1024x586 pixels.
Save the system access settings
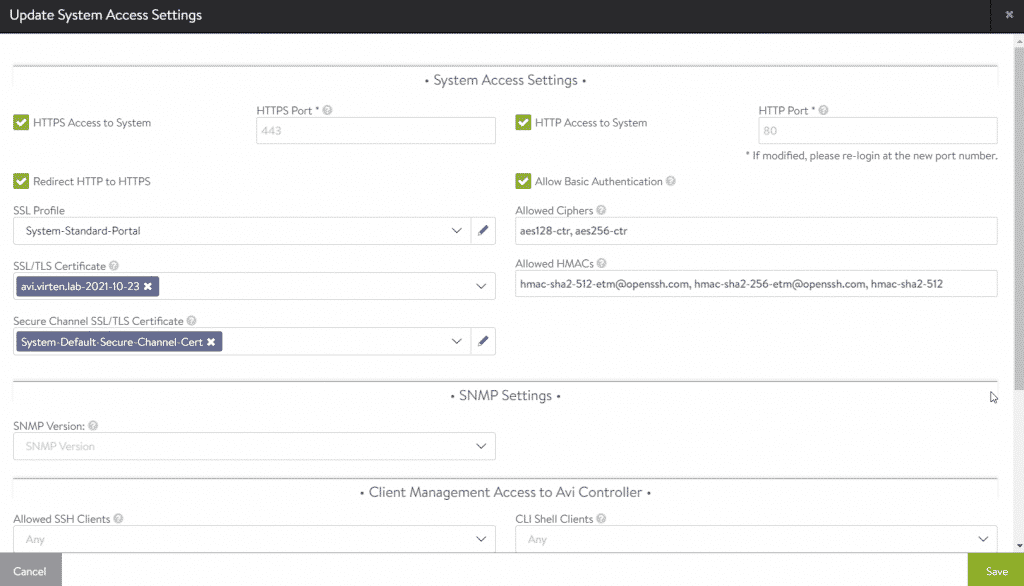[996, 570]
